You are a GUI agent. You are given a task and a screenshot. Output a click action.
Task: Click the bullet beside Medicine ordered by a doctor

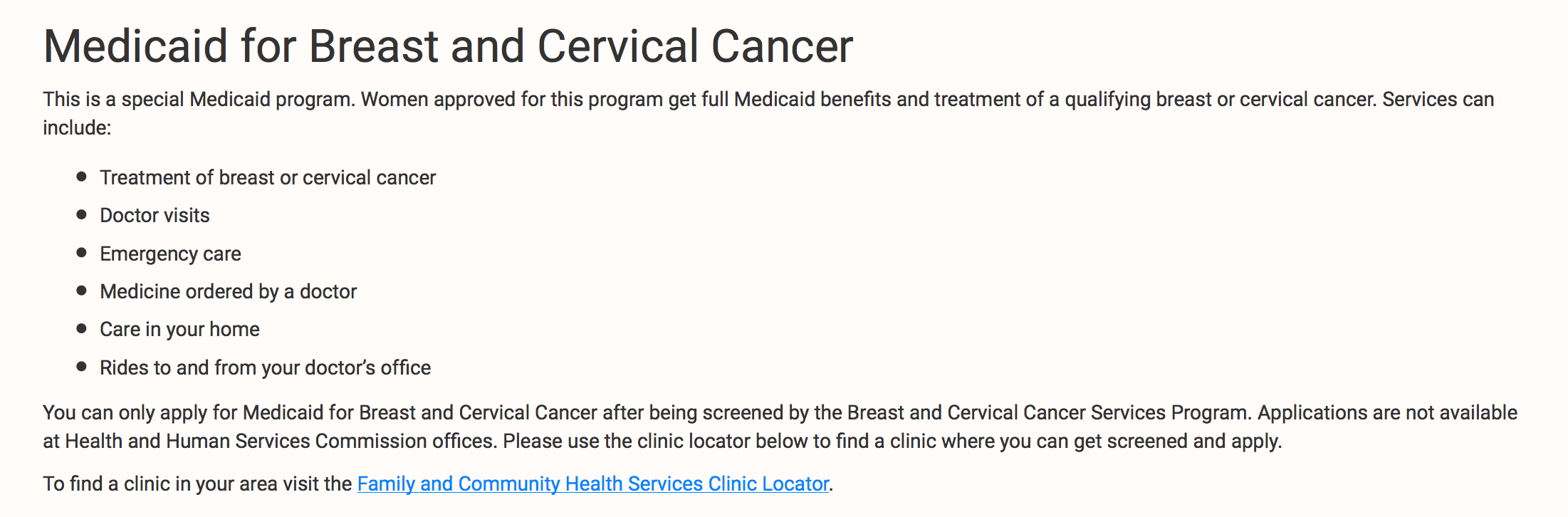pyautogui.click(x=82, y=291)
